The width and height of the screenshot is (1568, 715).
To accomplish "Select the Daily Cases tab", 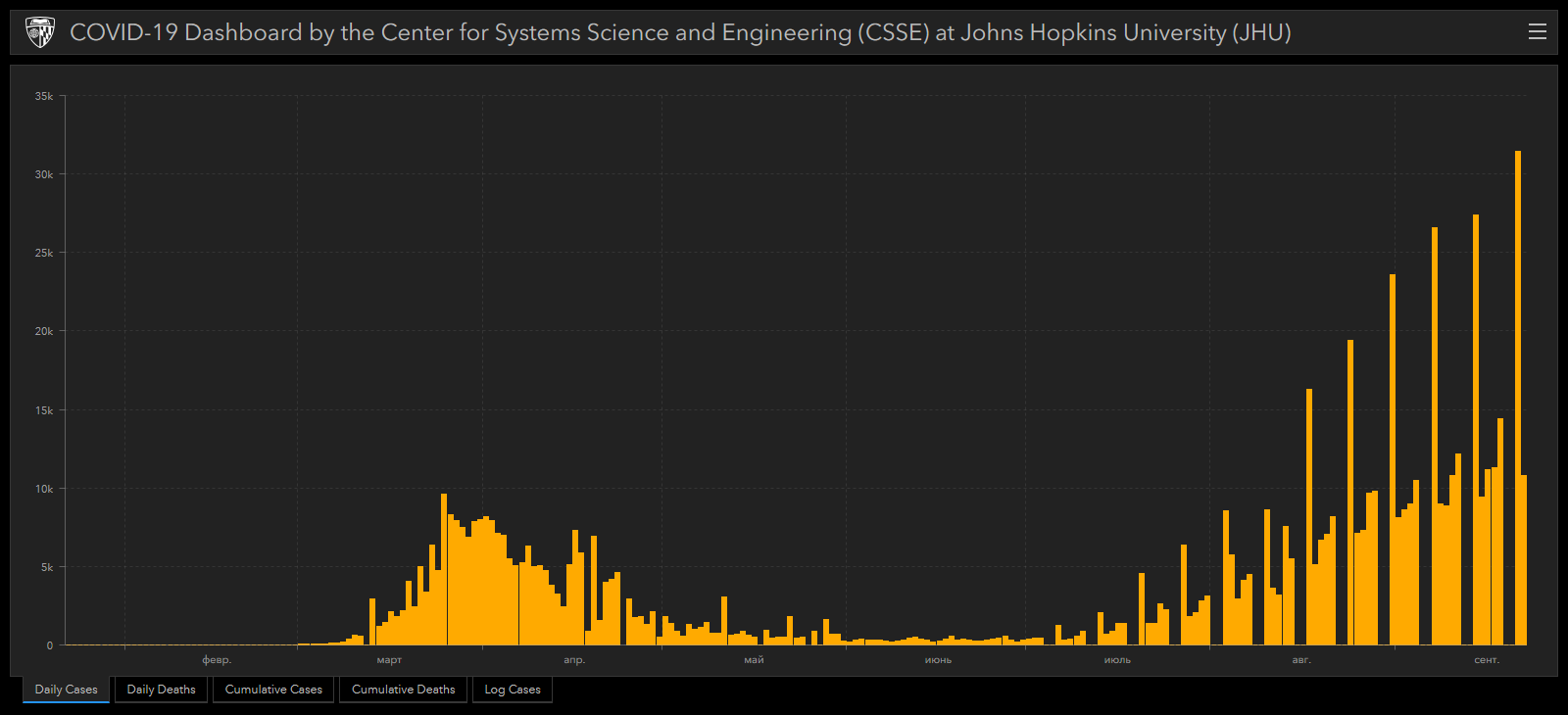I will [x=67, y=690].
